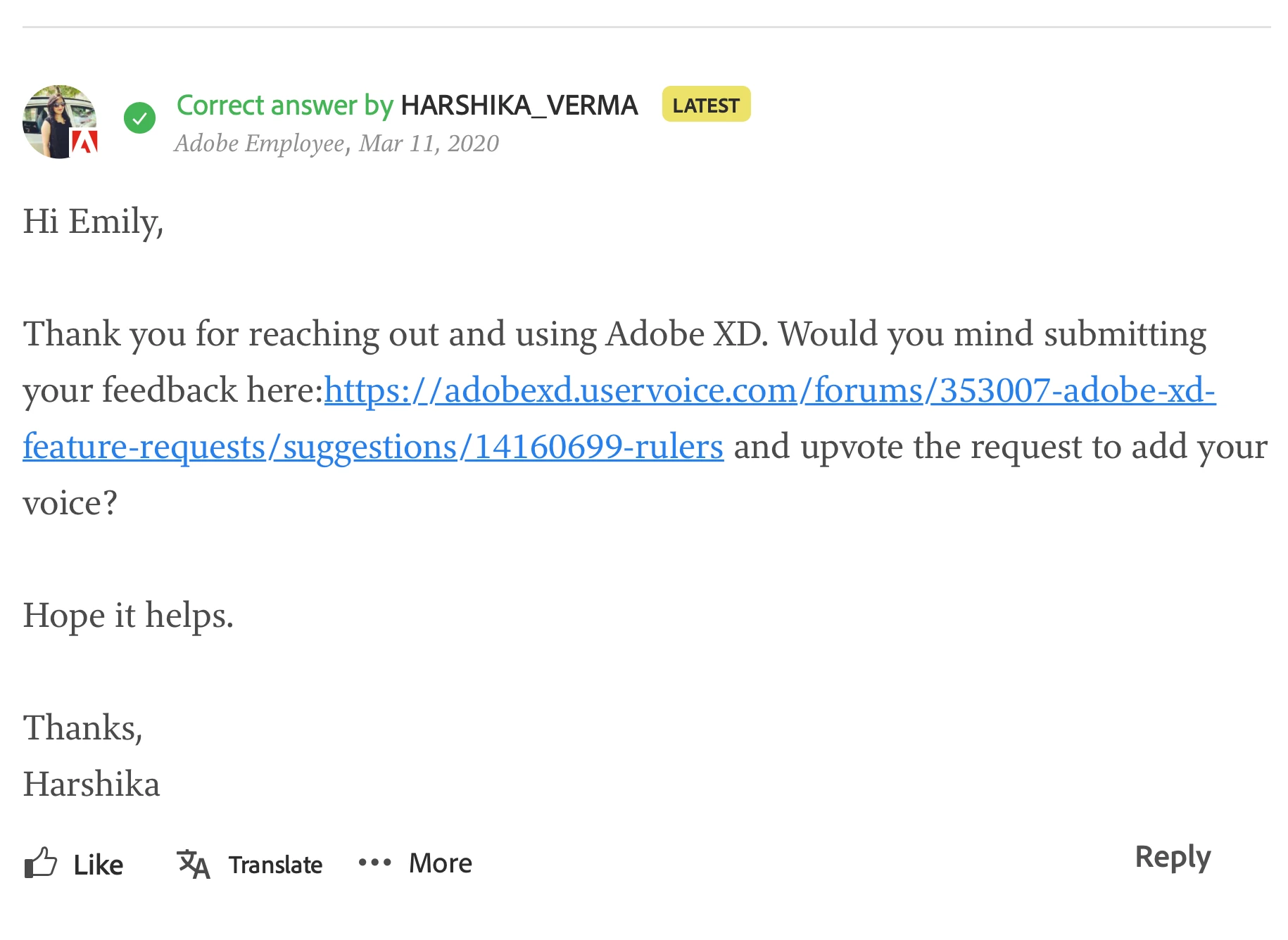
Task: Expand the More menu label
Action: coord(441,863)
